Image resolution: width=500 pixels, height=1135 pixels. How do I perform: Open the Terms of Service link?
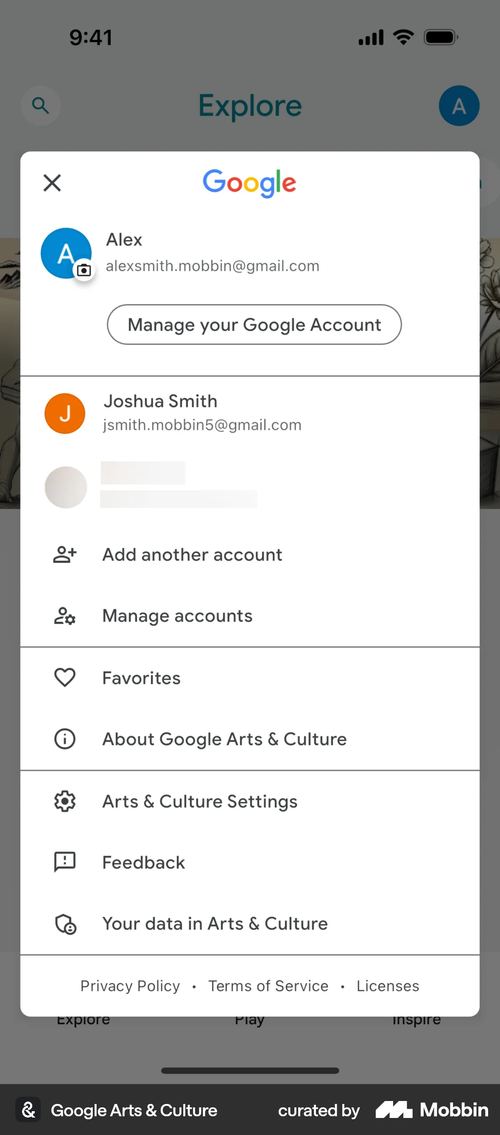[x=268, y=986]
